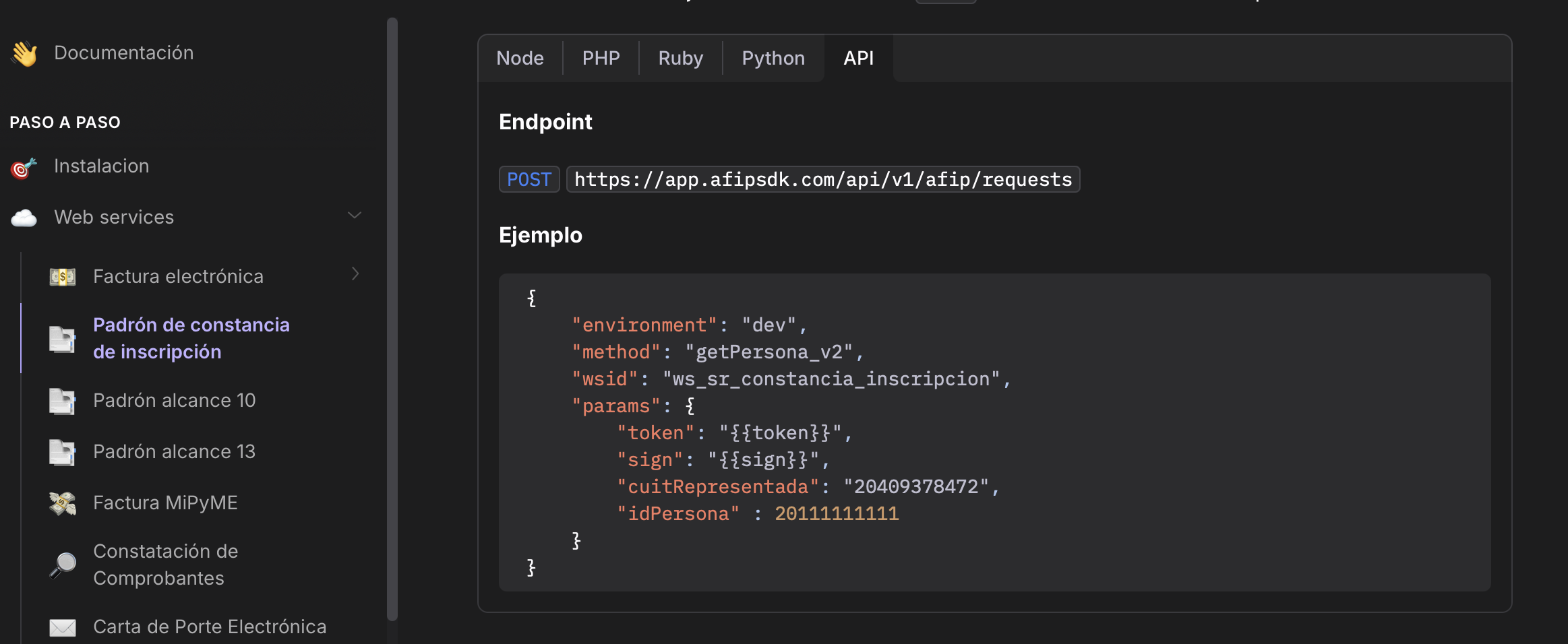Click the waving hand Documentación icon

tap(24, 53)
